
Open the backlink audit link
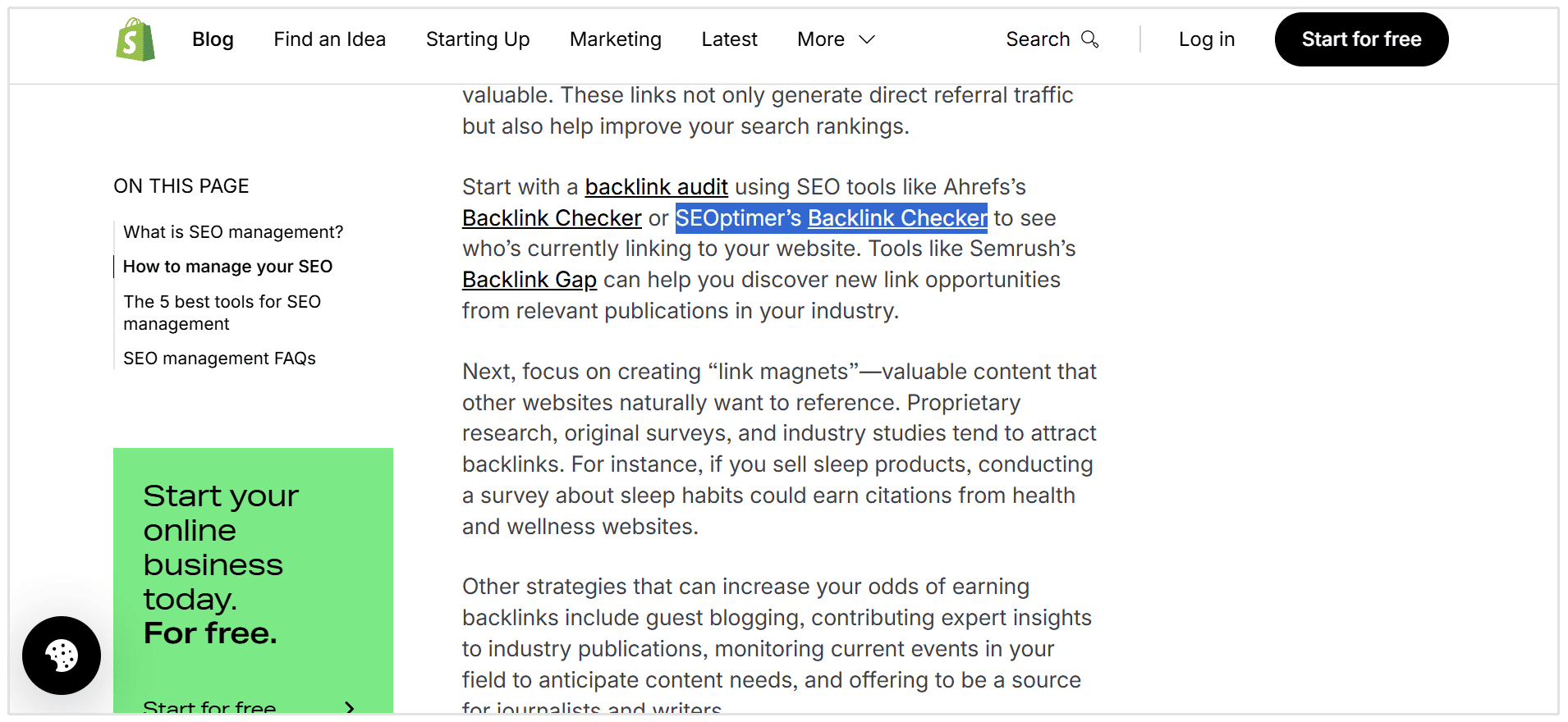pos(655,186)
